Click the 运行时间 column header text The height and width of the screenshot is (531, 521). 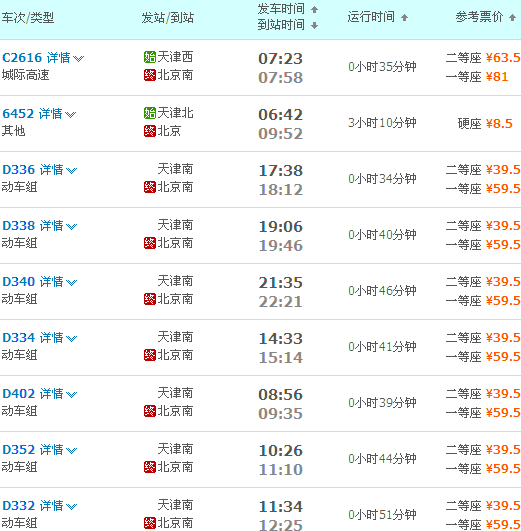pyautogui.click(x=371, y=17)
